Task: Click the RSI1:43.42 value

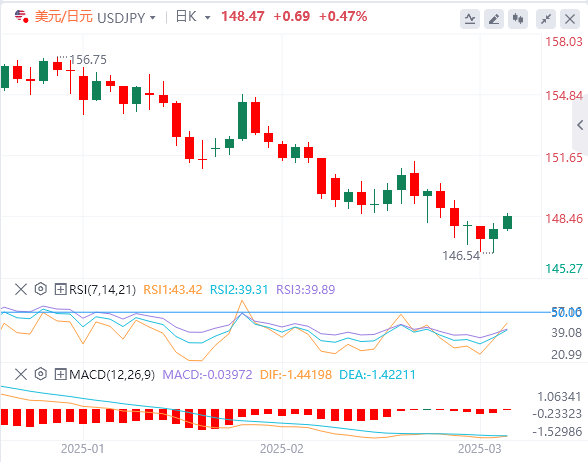Action: (x=173, y=290)
